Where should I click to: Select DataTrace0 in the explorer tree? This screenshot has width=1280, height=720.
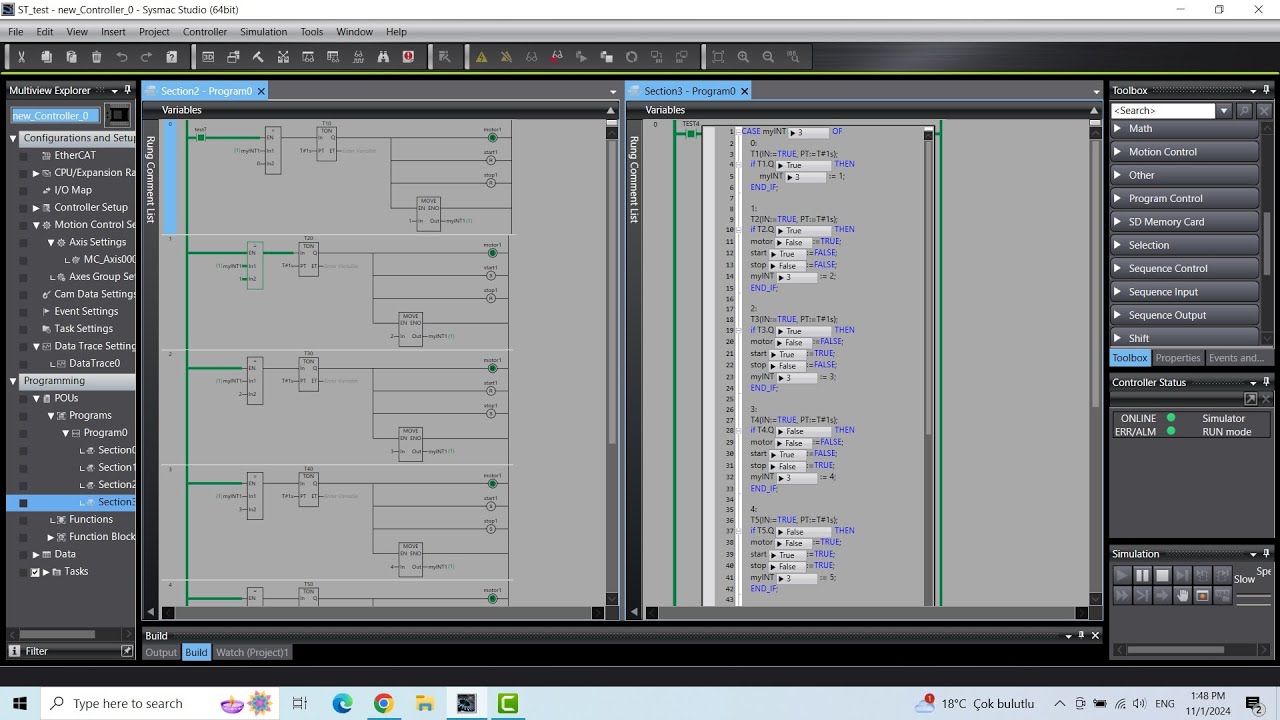click(94, 364)
